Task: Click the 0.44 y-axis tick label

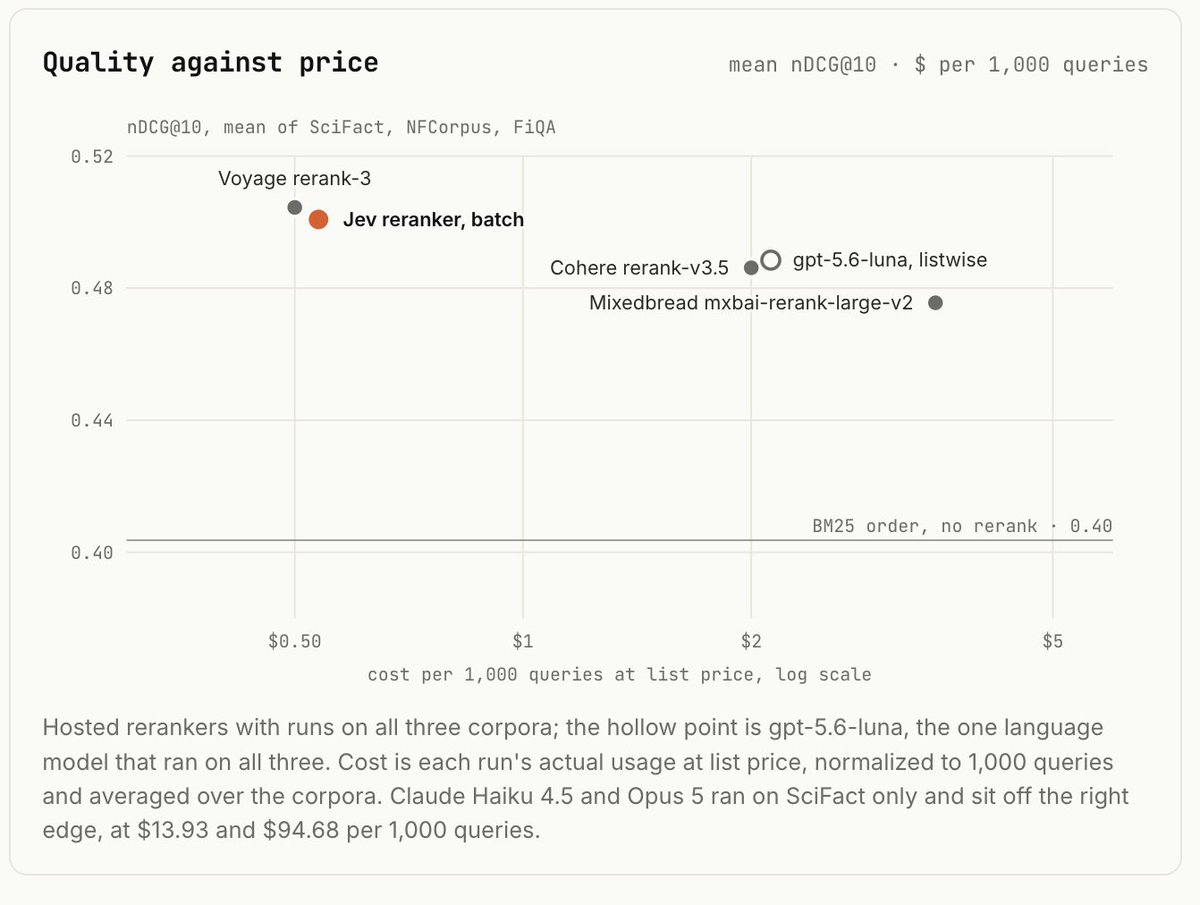Action: click(x=91, y=421)
